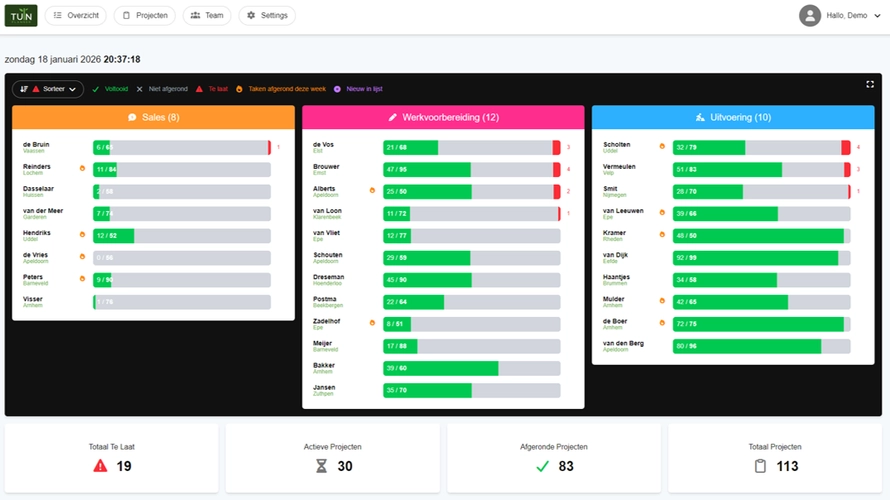The width and height of the screenshot is (890, 500).
Task: Click the flame icon beside Scholten
Action: coord(661,146)
